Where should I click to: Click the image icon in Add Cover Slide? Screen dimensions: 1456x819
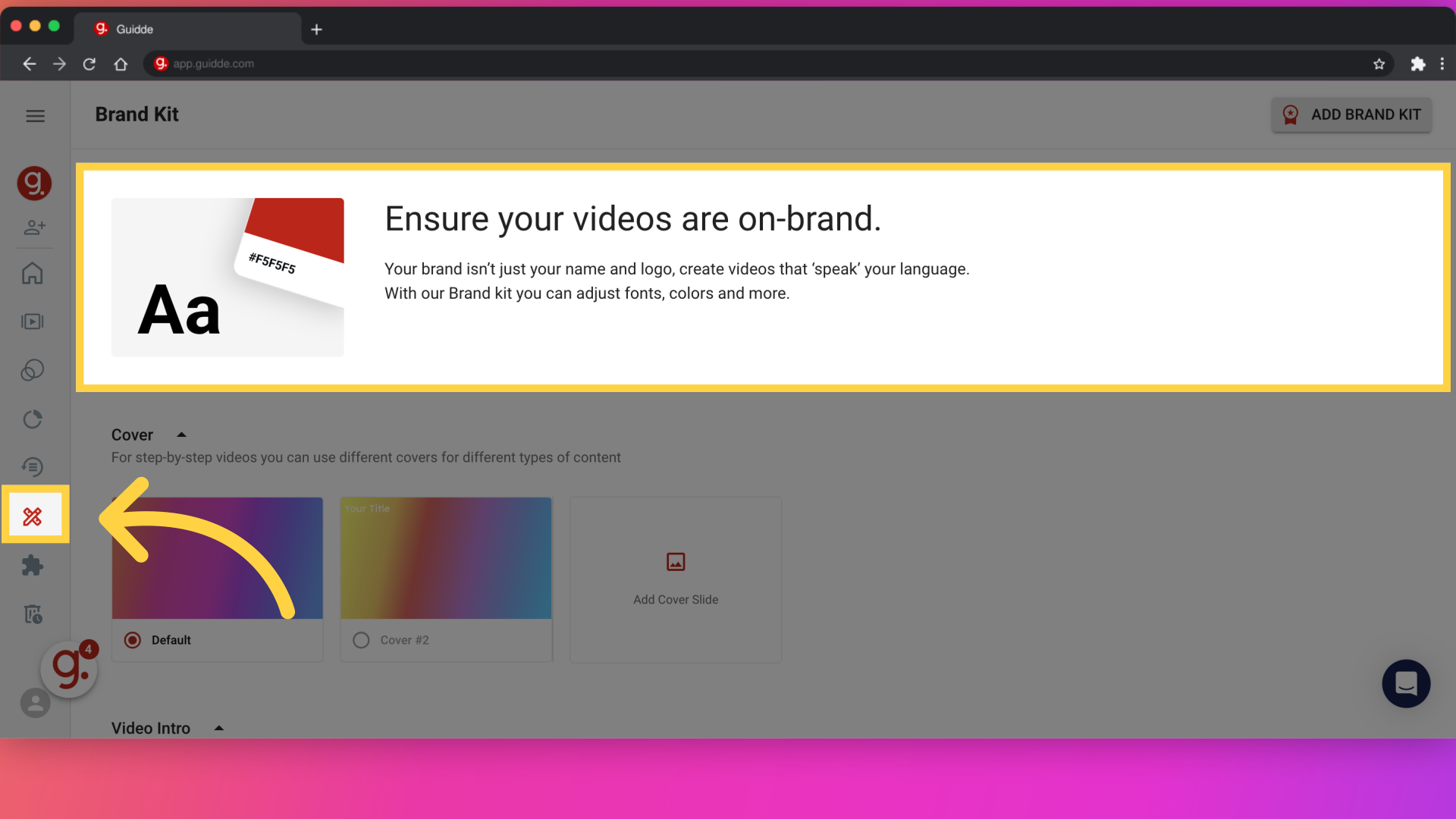(x=676, y=562)
